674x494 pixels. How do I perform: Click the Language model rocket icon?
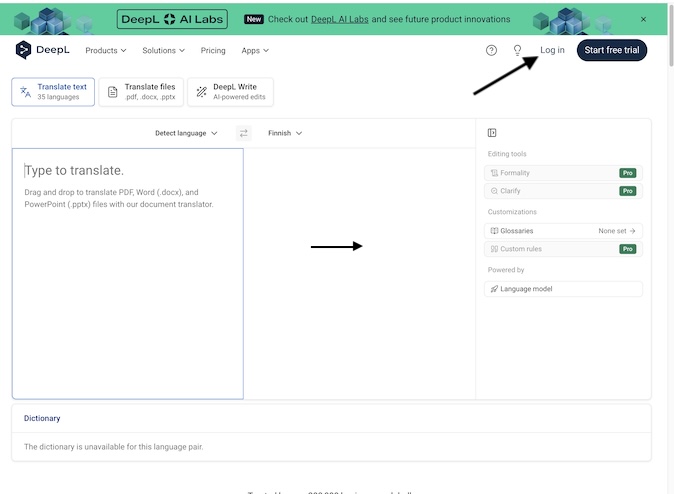coord(494,289)
